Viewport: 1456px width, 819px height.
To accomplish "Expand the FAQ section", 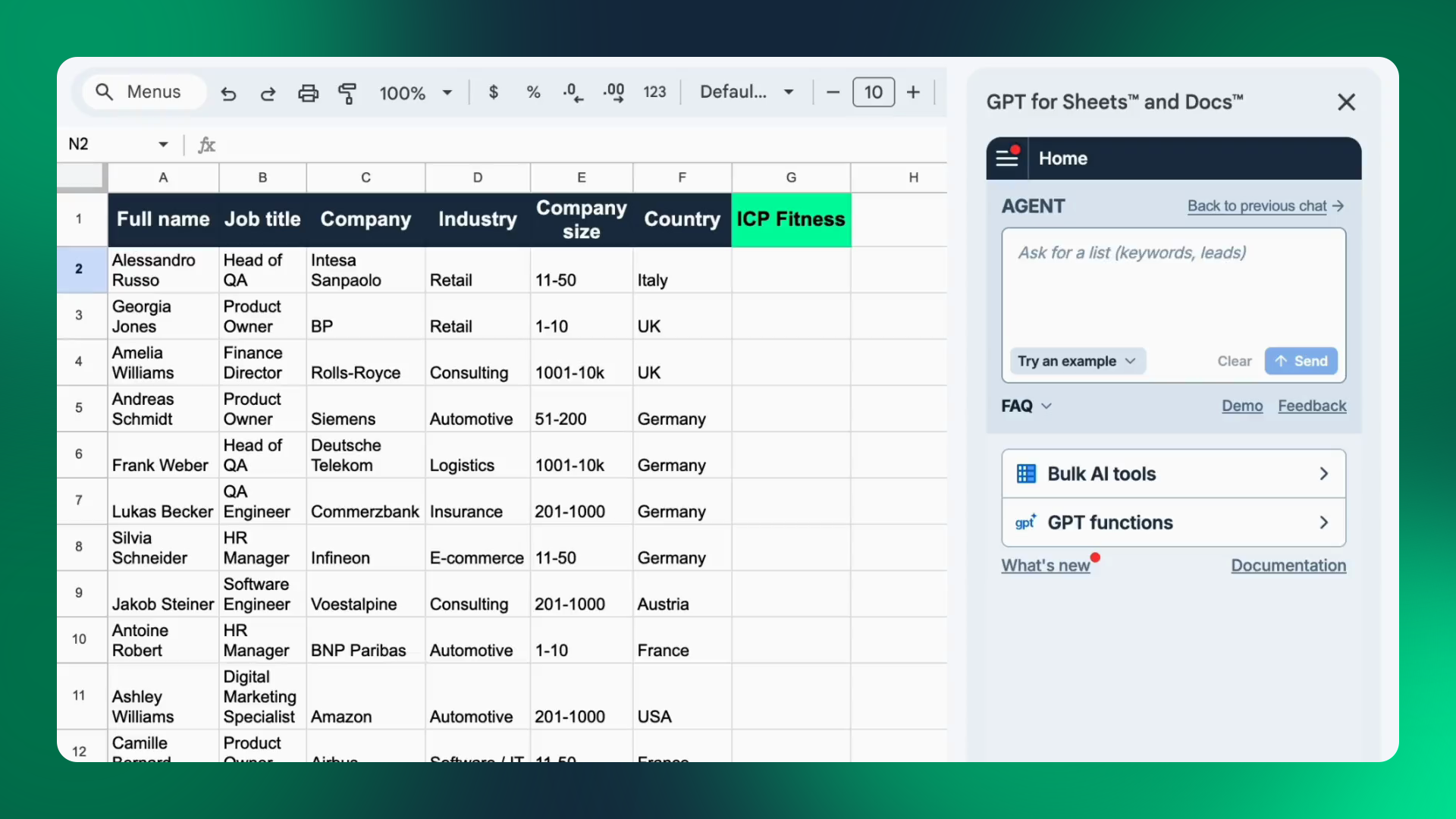I will pyautogui.click(x=1026, y=406).
